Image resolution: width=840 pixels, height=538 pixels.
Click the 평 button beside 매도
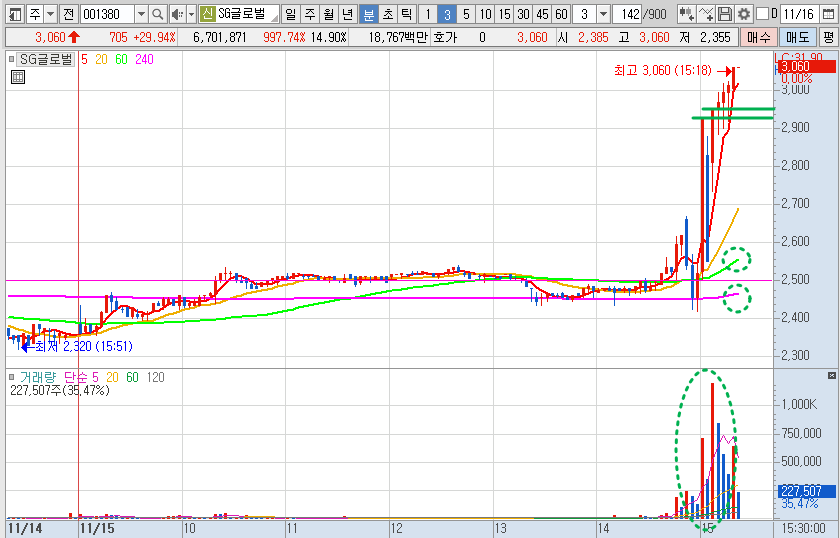829,37
